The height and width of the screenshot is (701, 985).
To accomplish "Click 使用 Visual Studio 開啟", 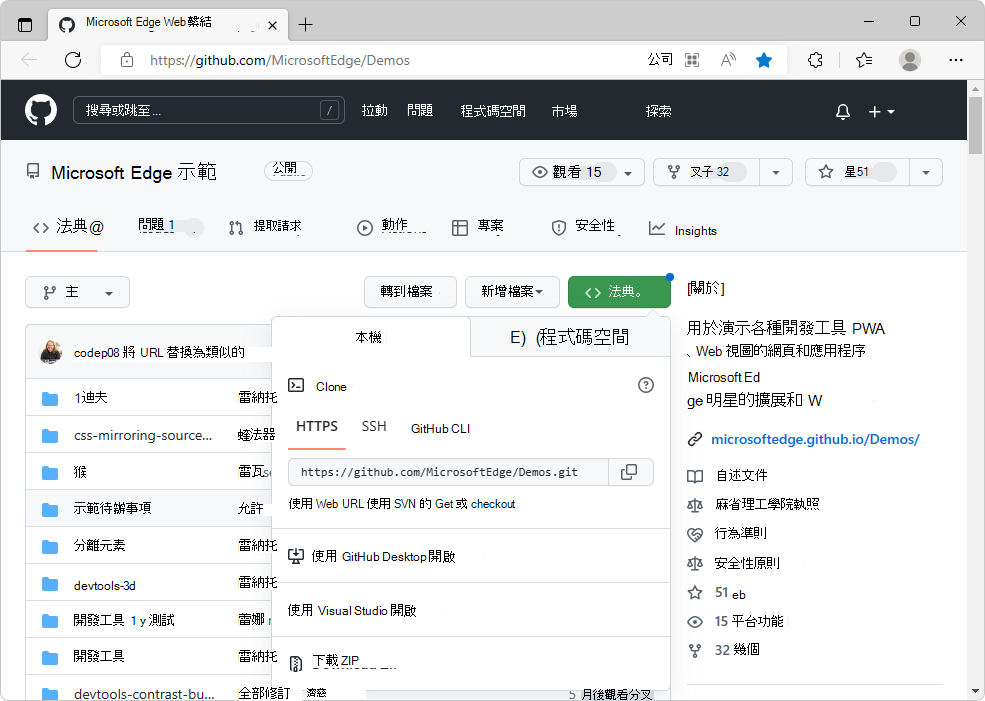I will tap(352, 611).
